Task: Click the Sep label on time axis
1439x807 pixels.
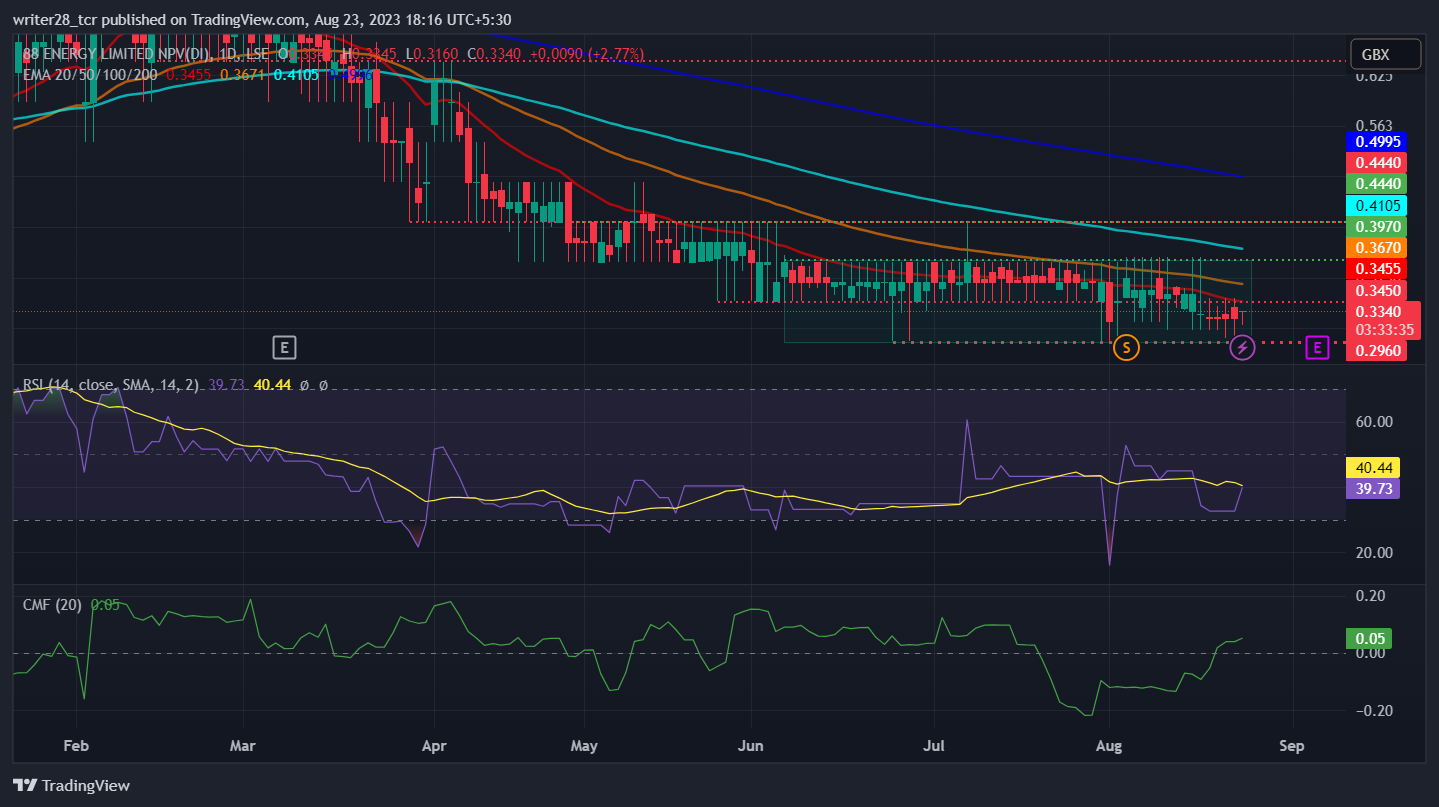Action: 1292,746
